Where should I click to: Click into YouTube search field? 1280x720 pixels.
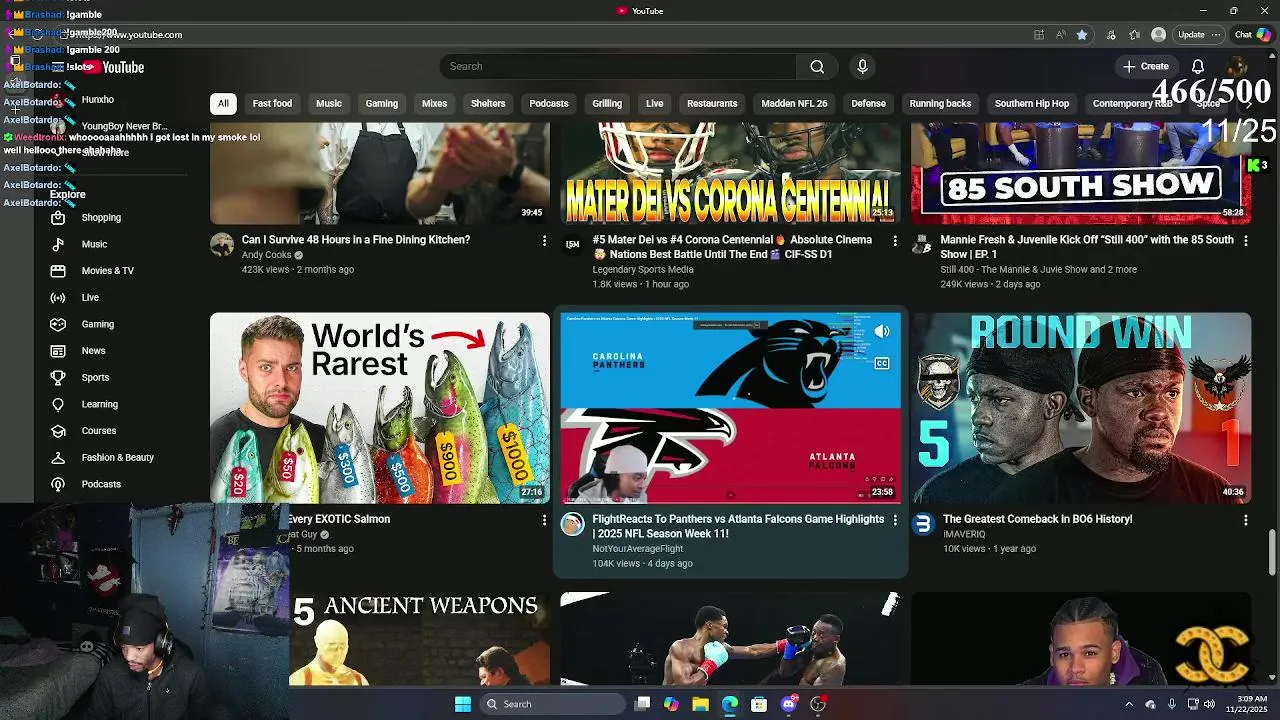coord(618,66)
